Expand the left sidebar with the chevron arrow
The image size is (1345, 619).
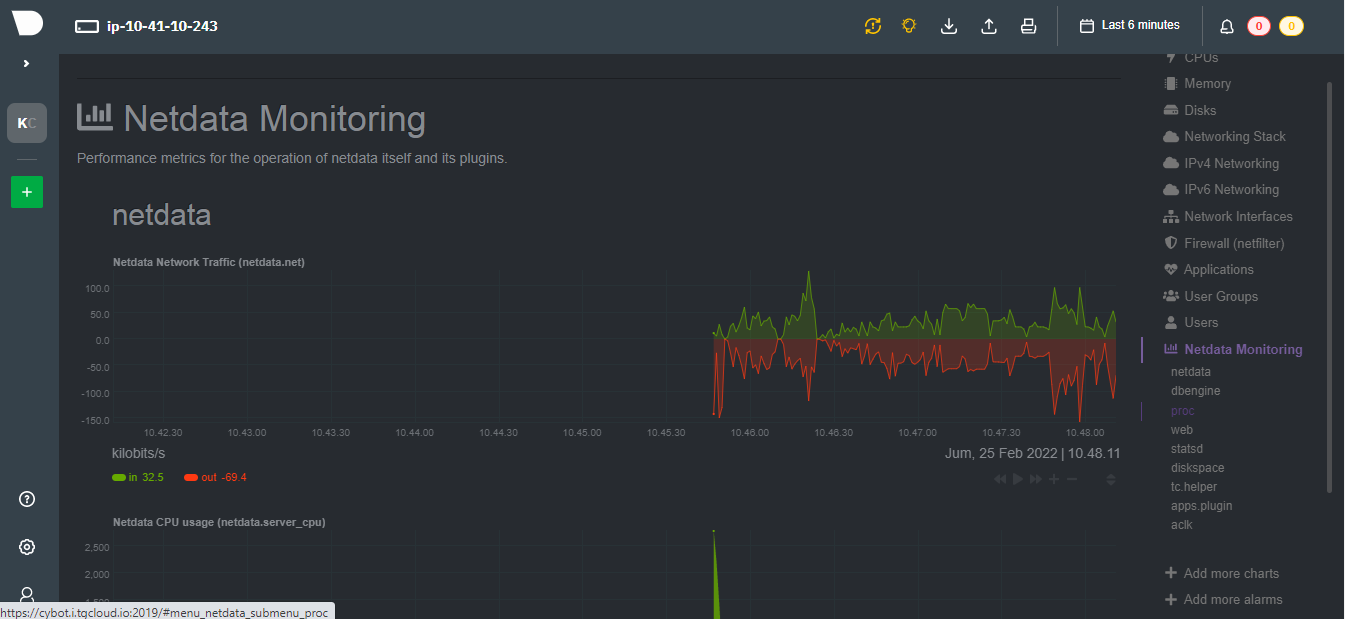[x=27, y=63]
